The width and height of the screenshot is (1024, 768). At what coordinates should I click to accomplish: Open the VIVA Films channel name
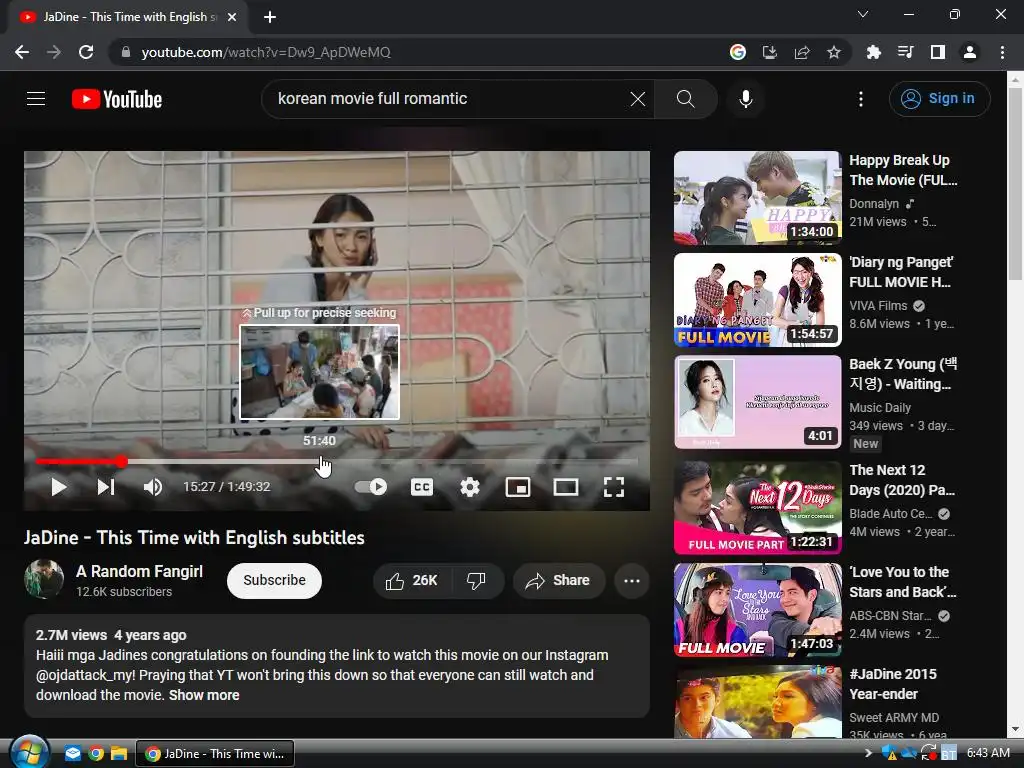point(878,306)
